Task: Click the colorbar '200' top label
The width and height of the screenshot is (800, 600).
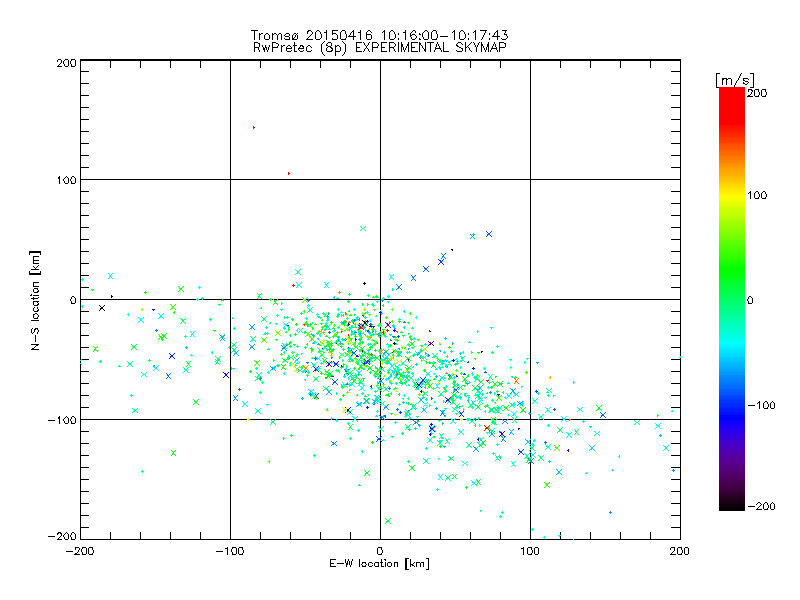Action: coord(757,93)
